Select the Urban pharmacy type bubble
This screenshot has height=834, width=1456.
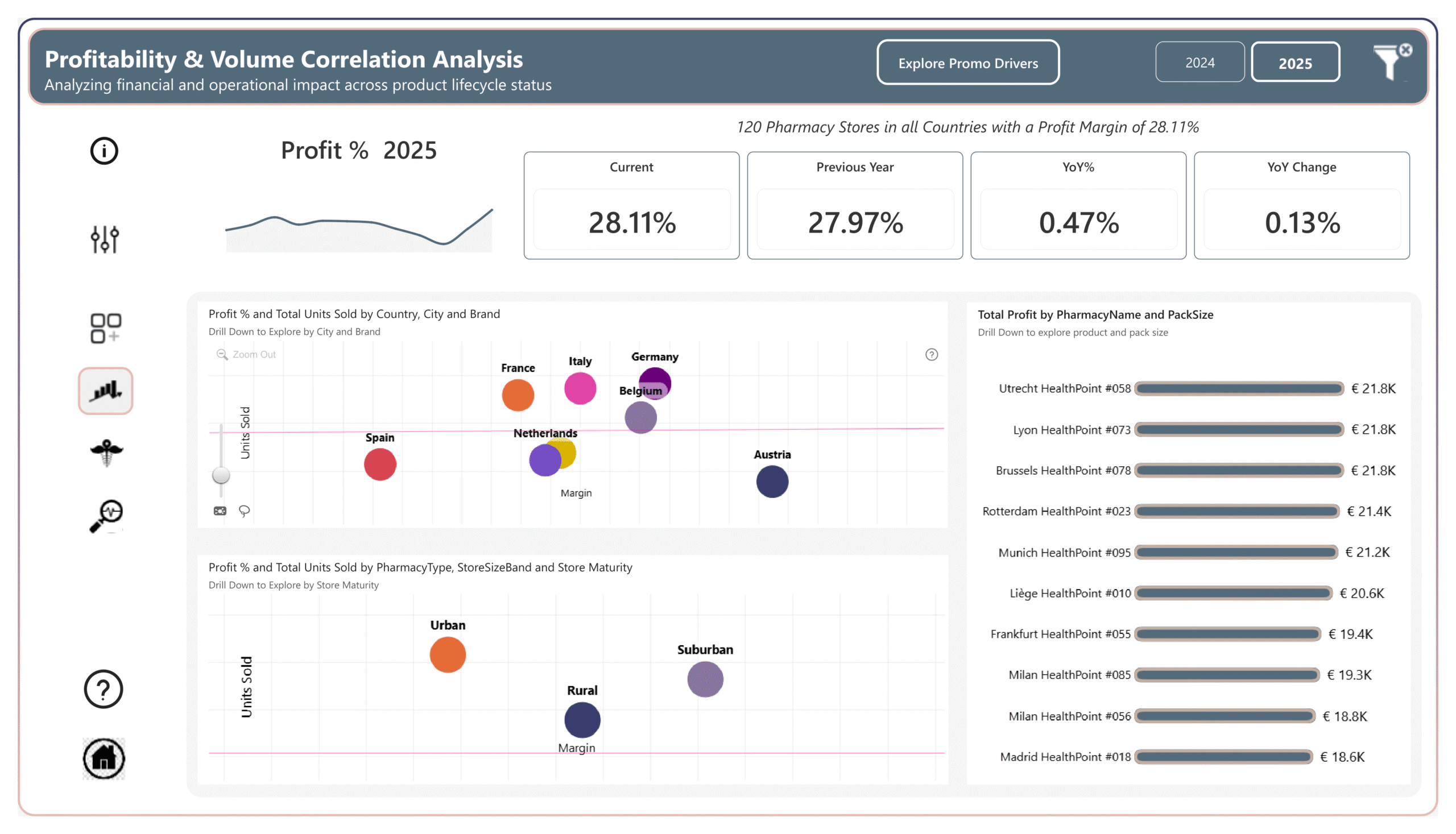[x=448, y=655]
